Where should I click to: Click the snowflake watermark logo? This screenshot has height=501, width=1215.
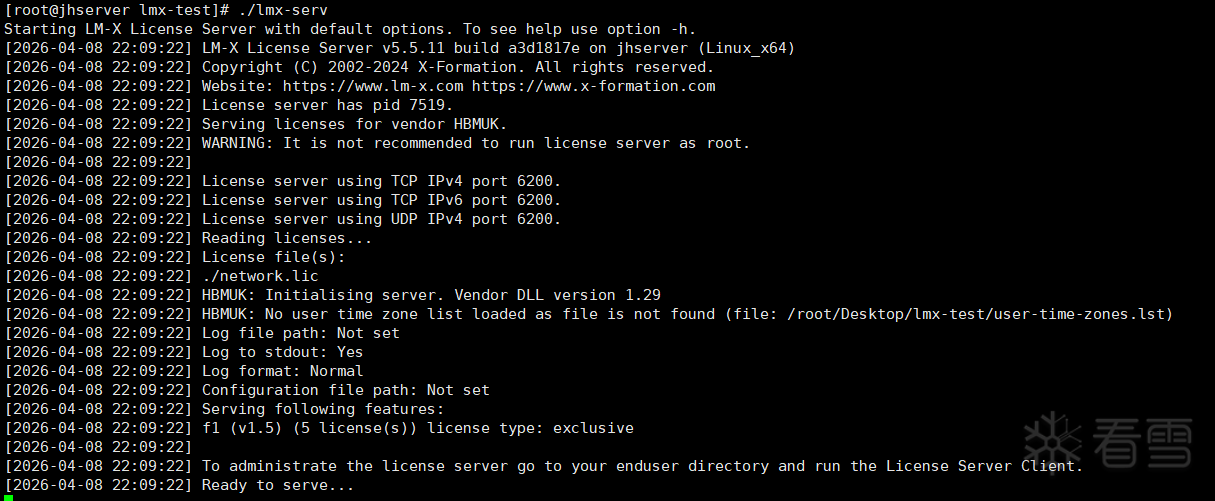(1052, 442)
